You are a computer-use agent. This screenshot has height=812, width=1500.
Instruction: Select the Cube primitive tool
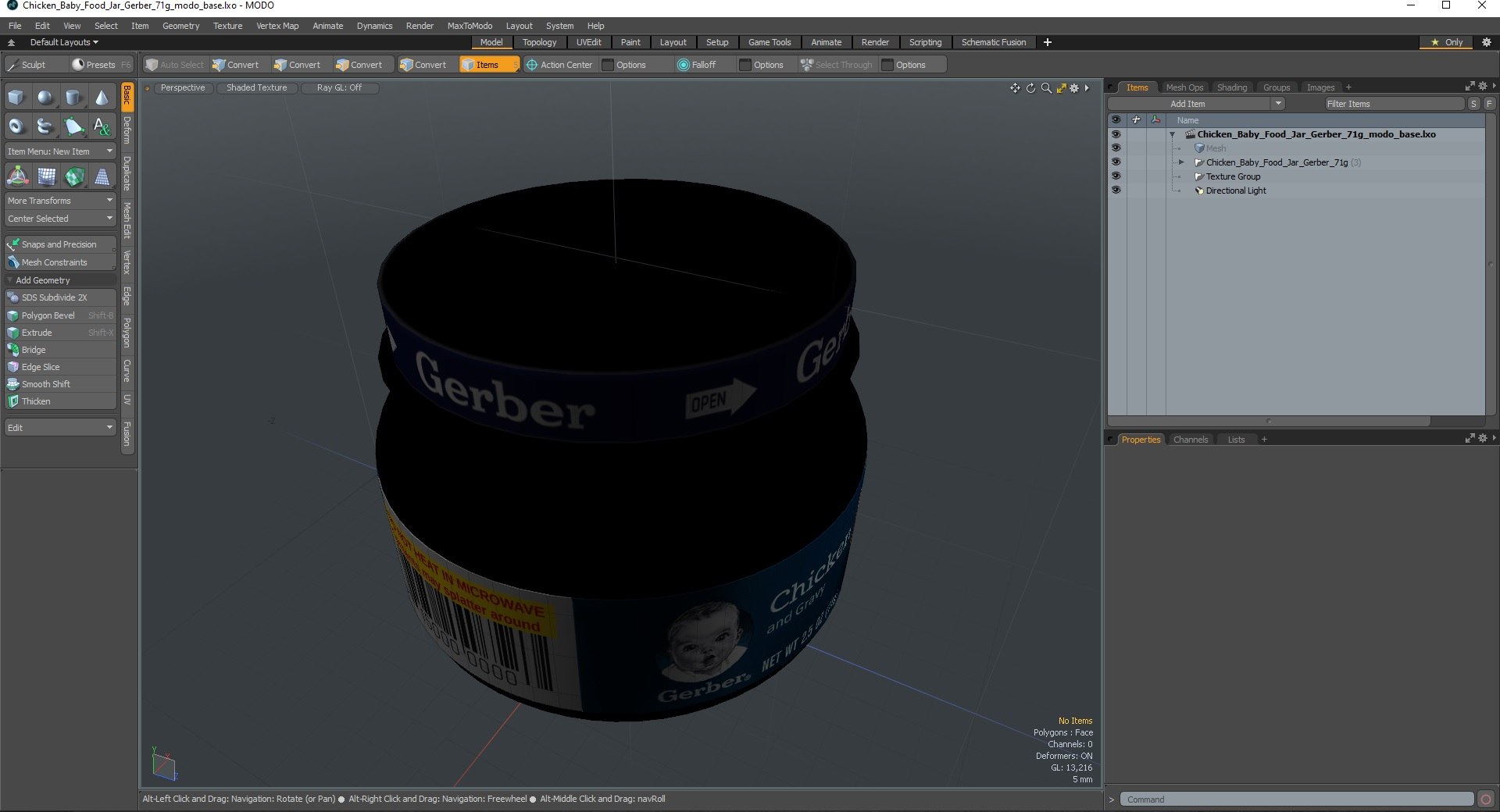pyautogui.click(x=17, y=98)
